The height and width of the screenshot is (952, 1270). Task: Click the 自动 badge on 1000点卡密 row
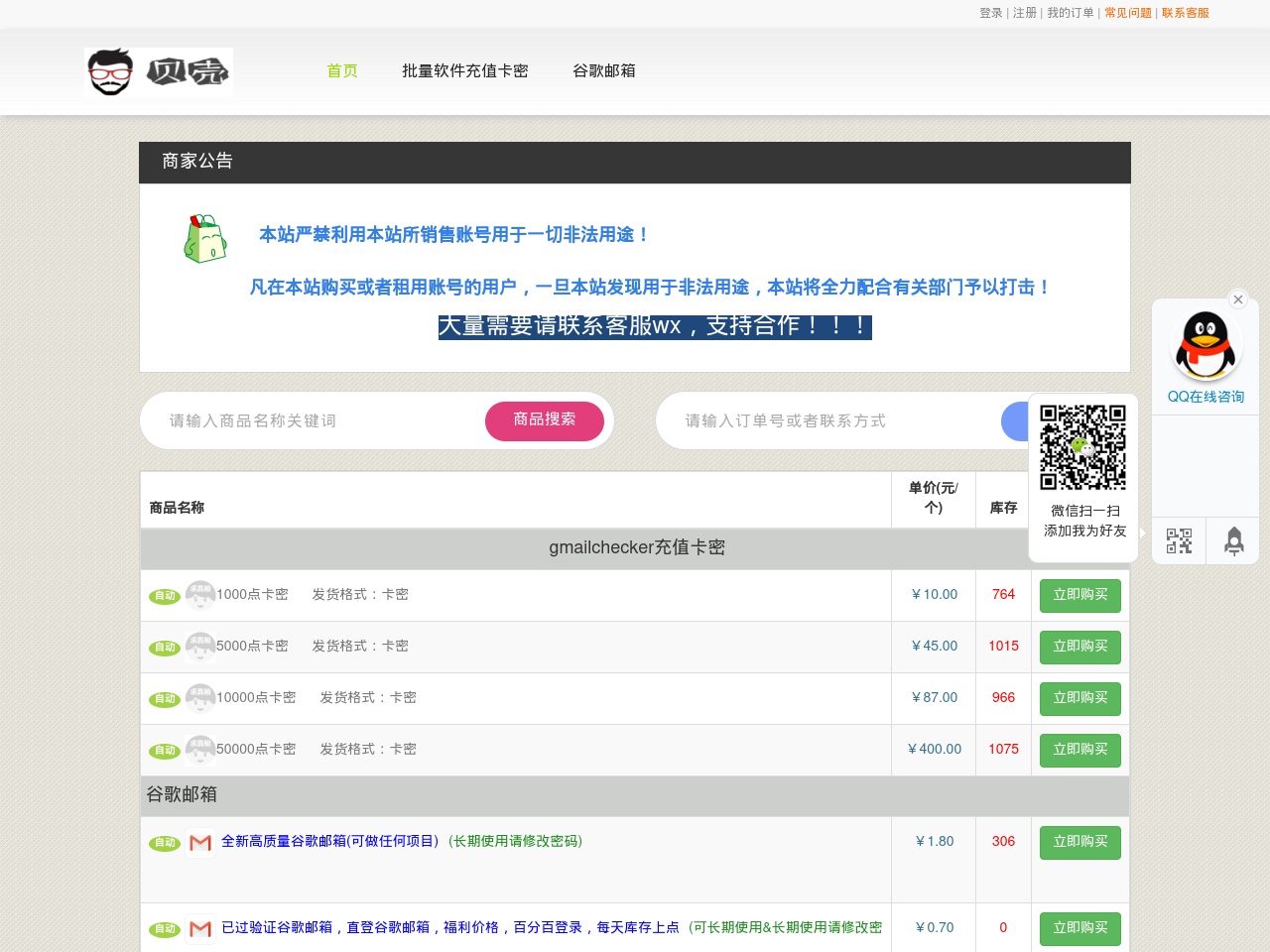tap(165, 596)
